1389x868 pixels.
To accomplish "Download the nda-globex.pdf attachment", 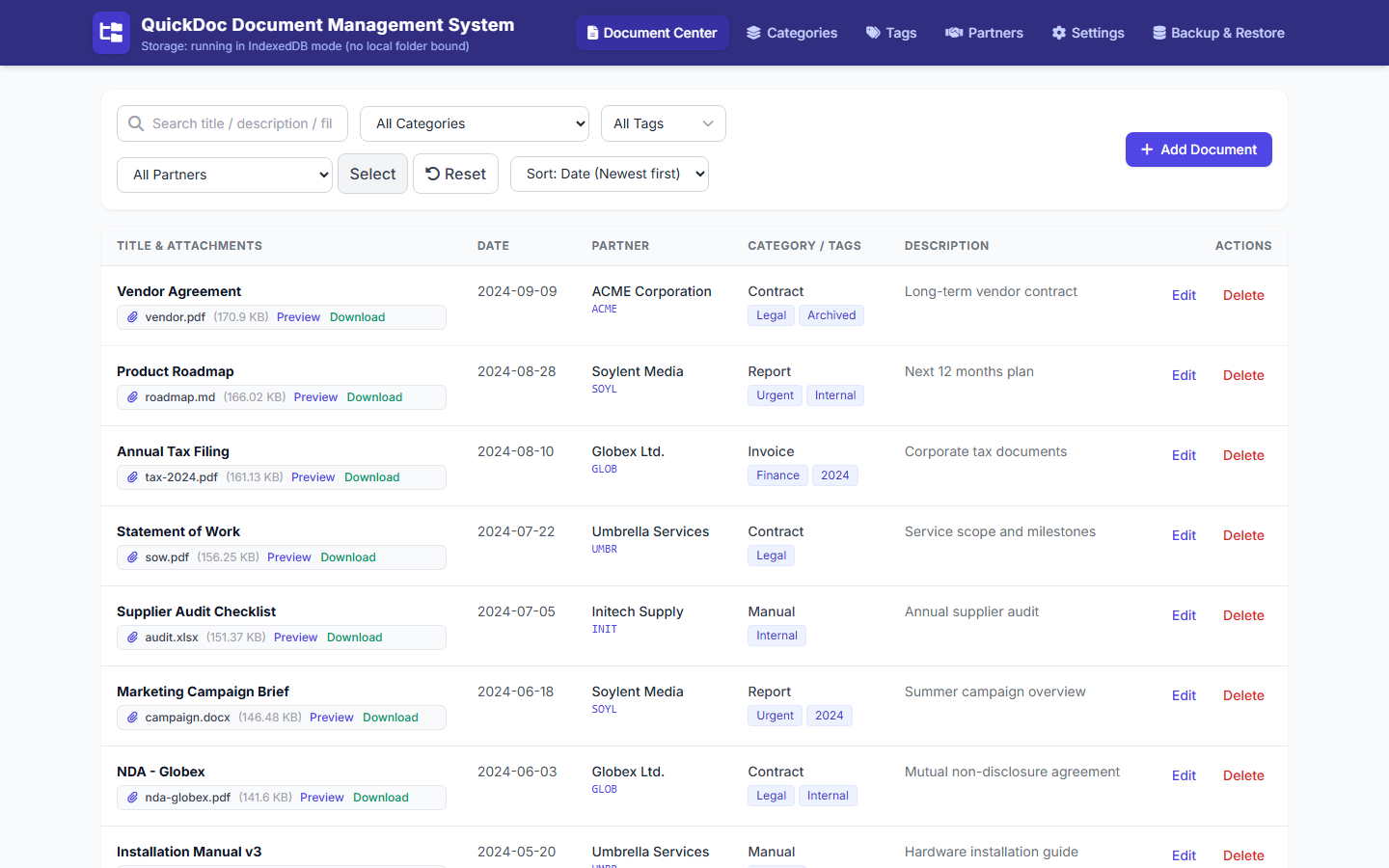I will coord(381,798).
